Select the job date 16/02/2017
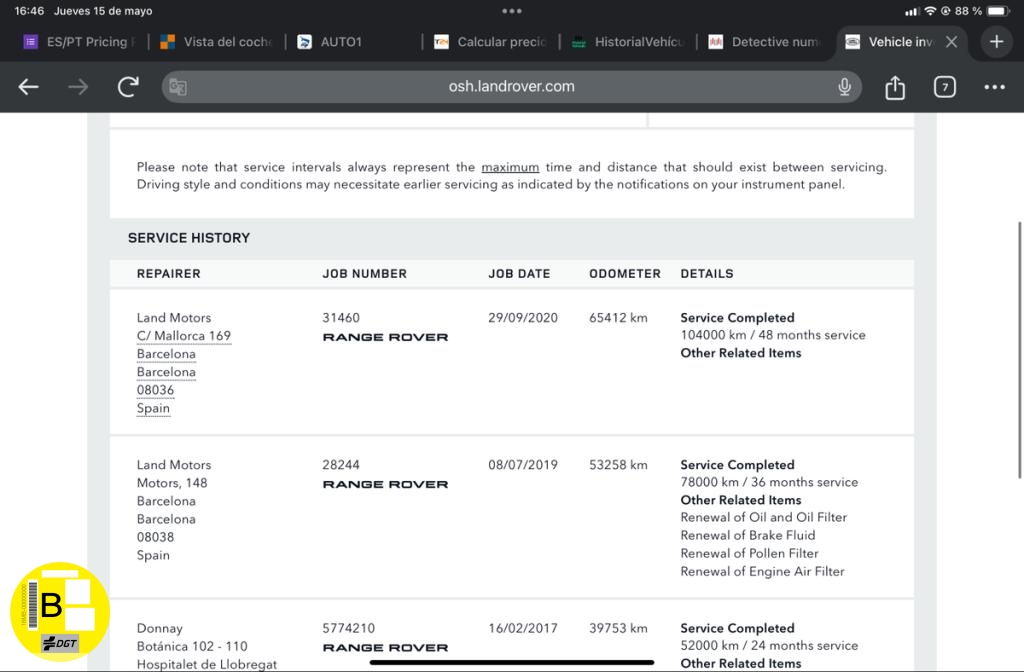Image resolution: width=1024 pixels, height=672 pixels. tap(523, 628)
